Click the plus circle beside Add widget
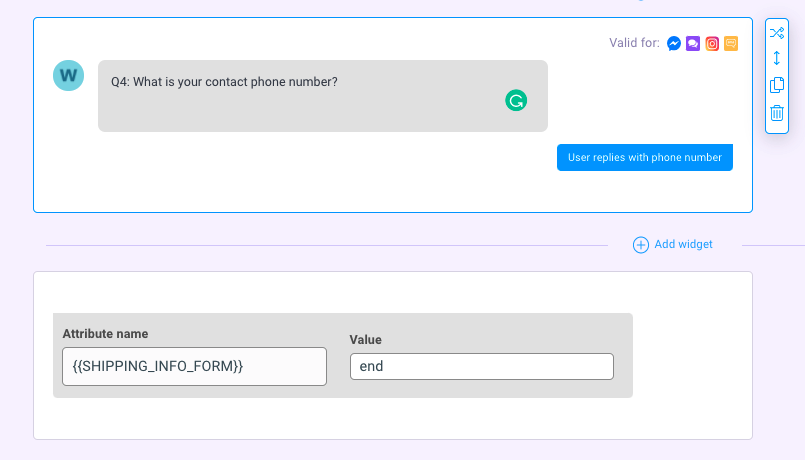The height and width of the screenshot is (460, 805). pyautogui.click(x=641, y=245)
